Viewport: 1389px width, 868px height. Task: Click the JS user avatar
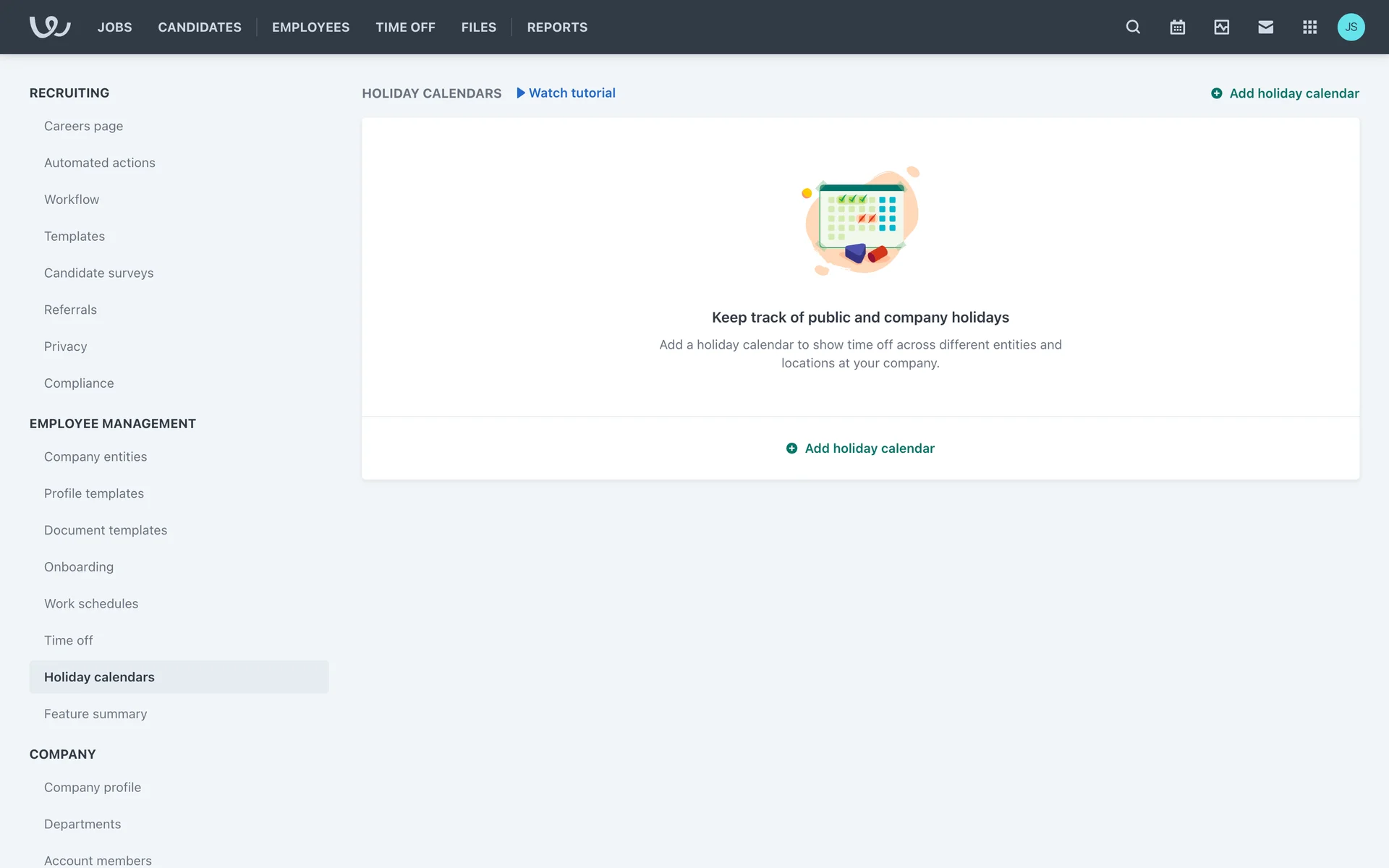1351,27
